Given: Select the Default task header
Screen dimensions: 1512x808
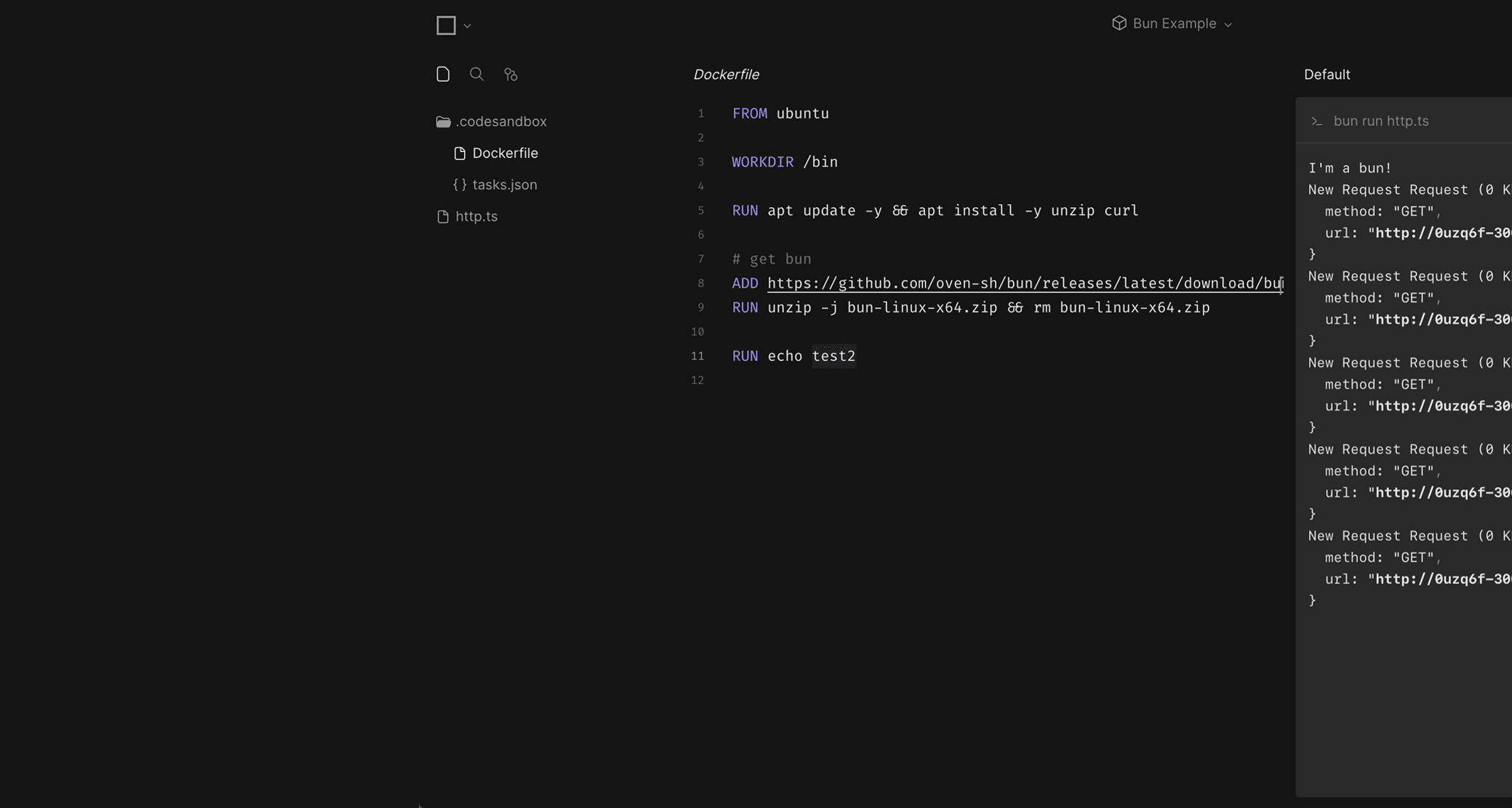Looking at the screenshot, I should pyautogui.click(x=1327, y=73).
